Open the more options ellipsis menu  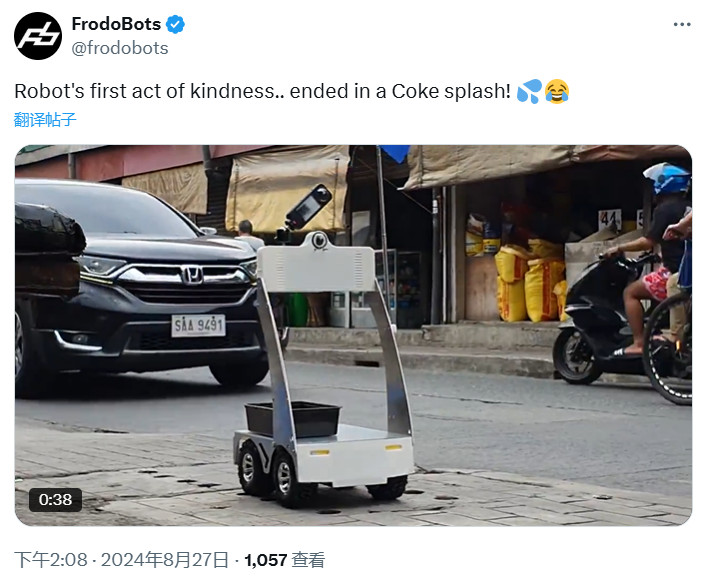click(681, 24)
